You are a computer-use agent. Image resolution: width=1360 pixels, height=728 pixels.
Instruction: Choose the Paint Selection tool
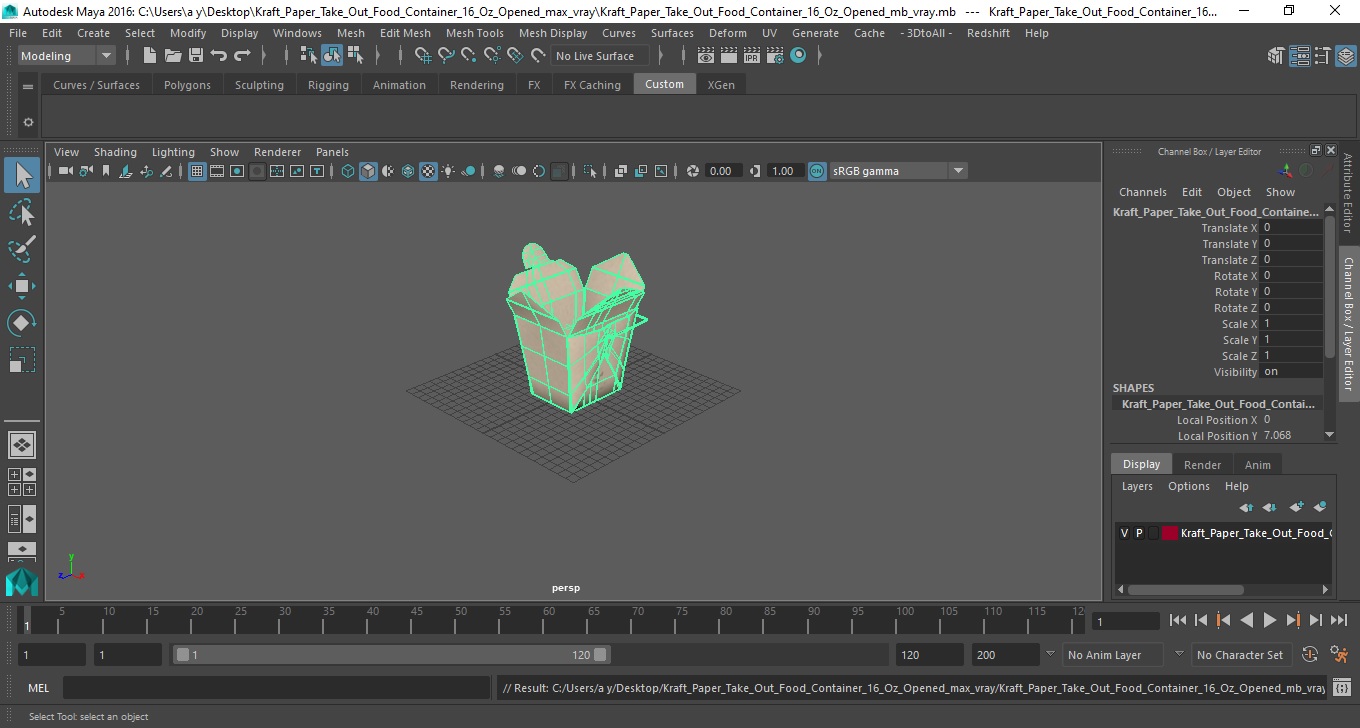pyautogui.click(x=22, y=249)
